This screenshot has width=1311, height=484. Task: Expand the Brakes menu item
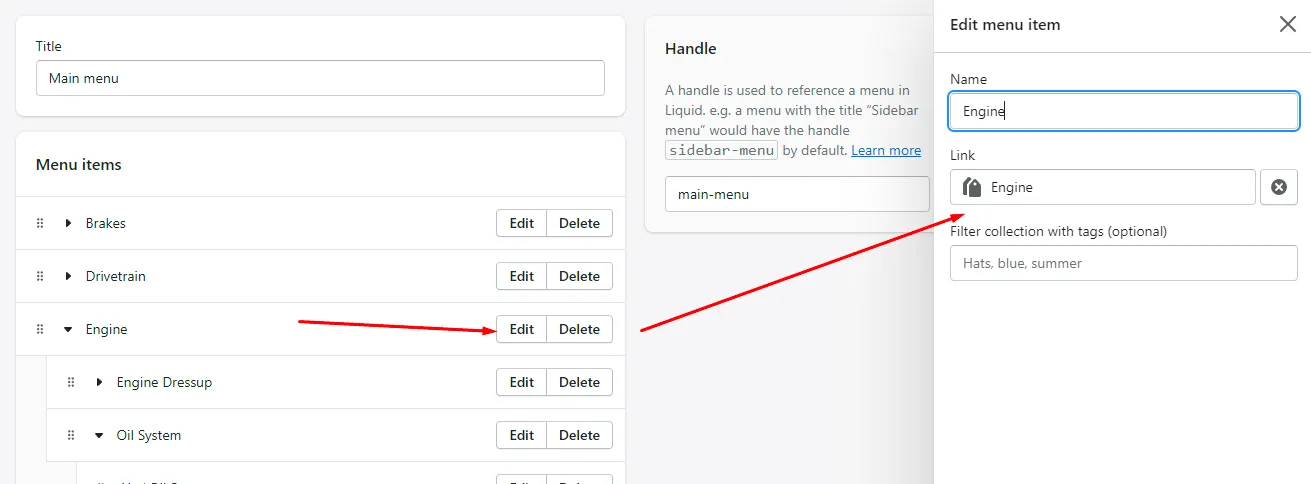coord(68,223)
